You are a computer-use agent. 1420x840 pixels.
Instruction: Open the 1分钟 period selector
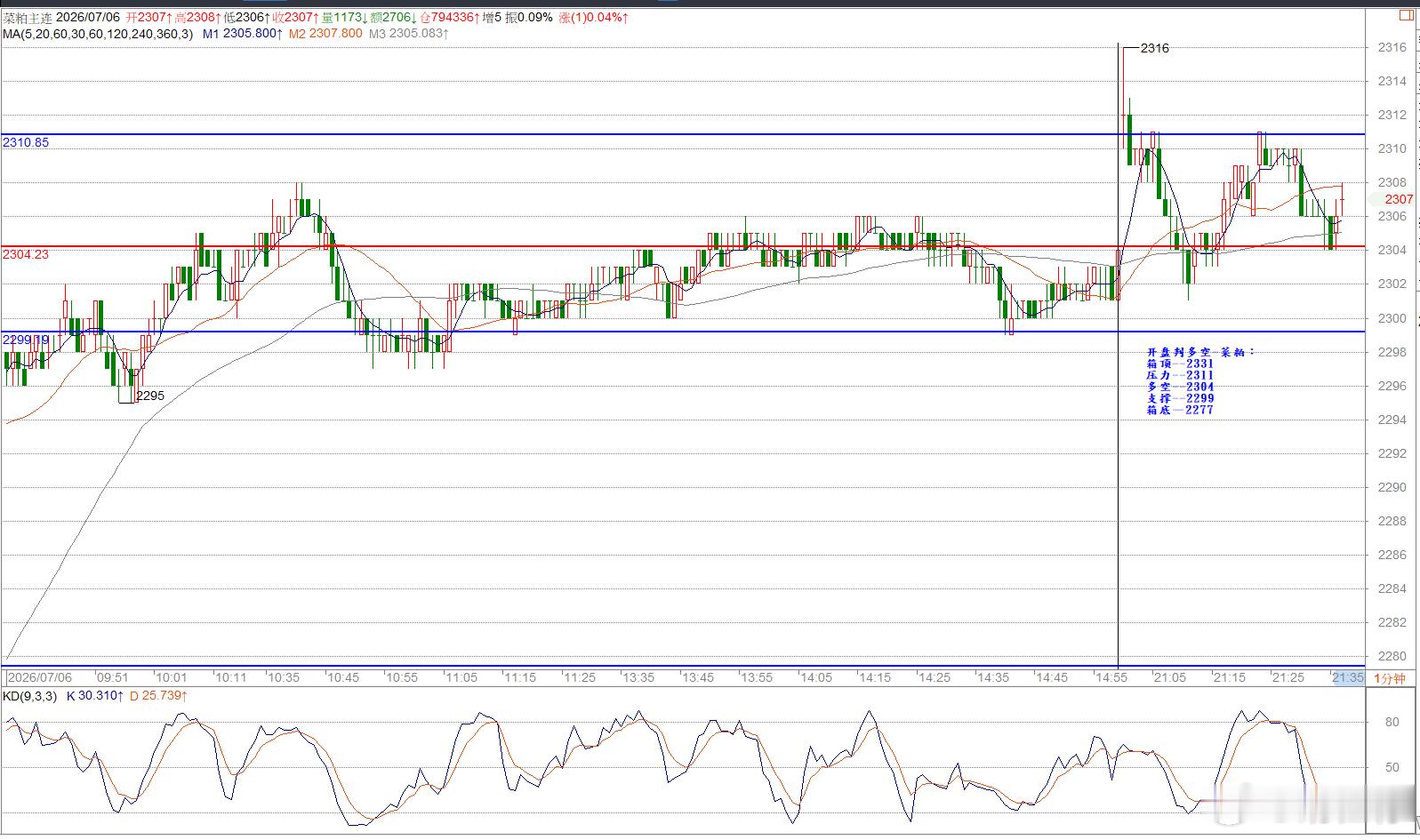[1391, 678]
